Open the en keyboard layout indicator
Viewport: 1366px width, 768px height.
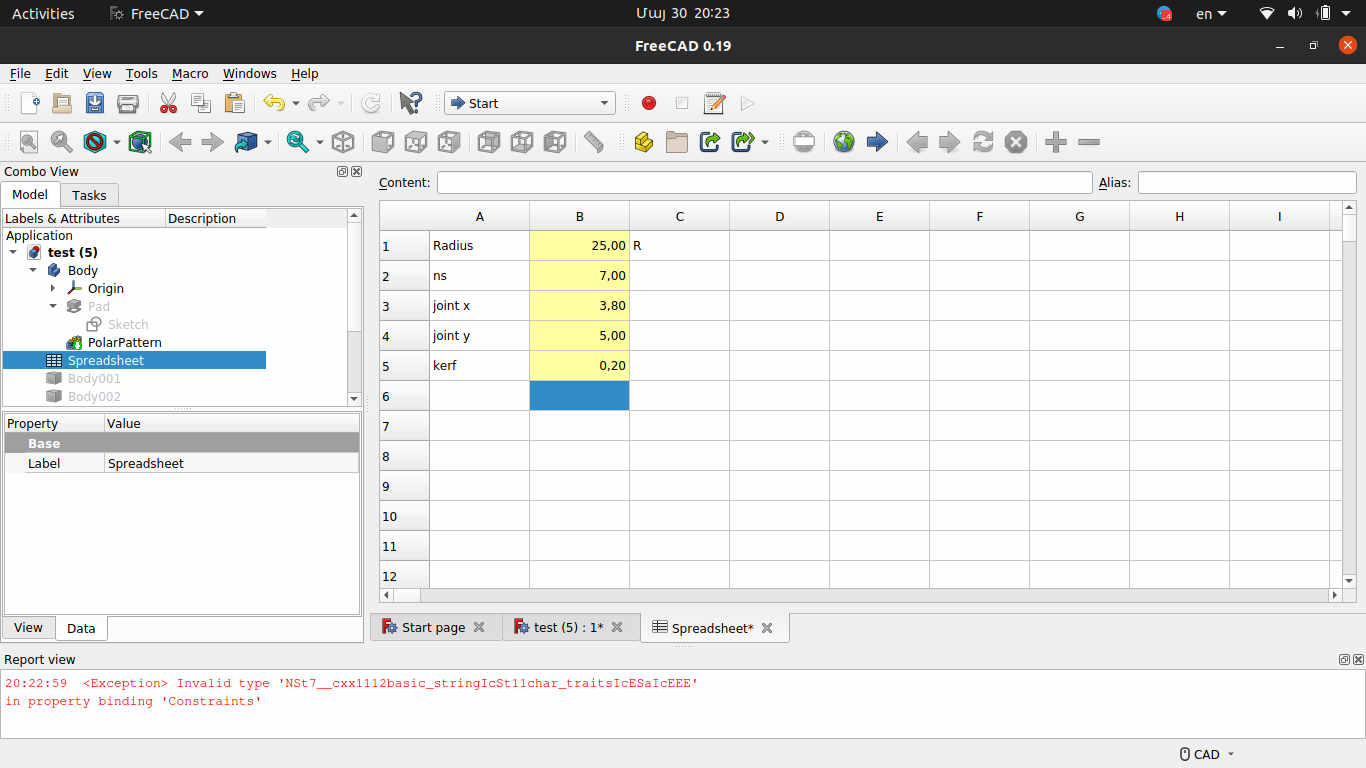coord(1211,14)
